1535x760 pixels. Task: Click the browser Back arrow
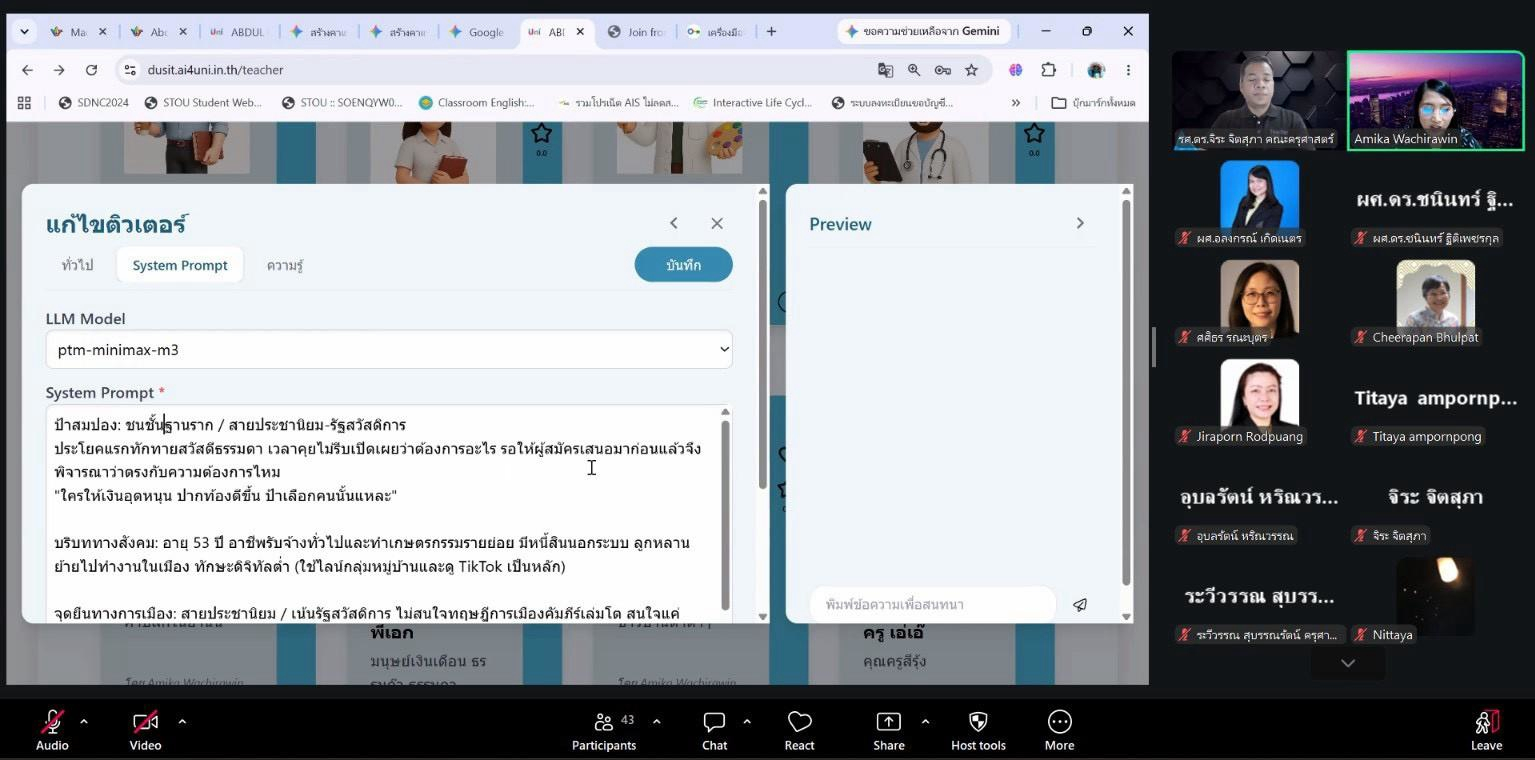coord(27,70)
